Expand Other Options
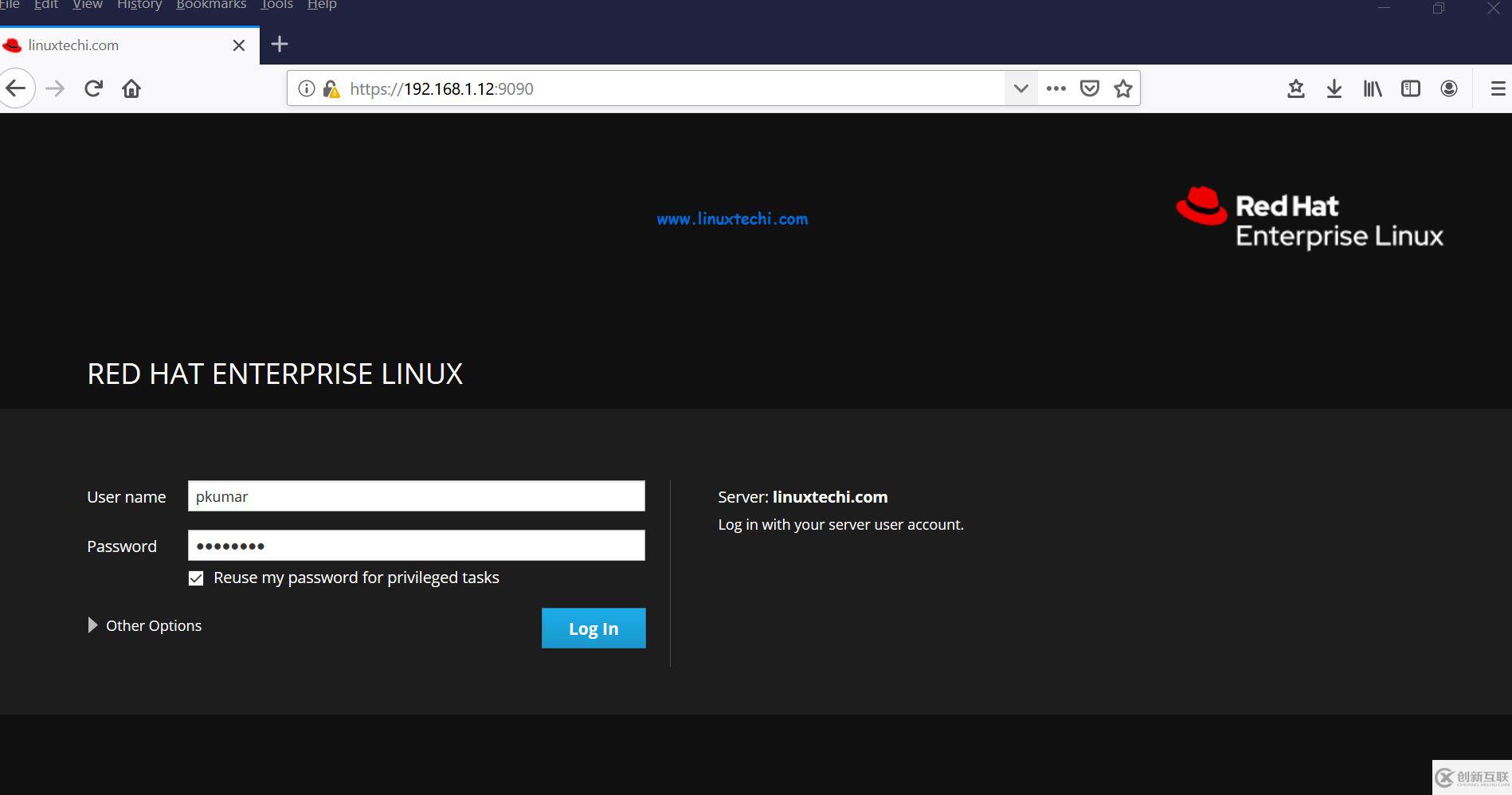This screenshot has height=795, width=1512. pyautogui.click(x=144, y=625)
